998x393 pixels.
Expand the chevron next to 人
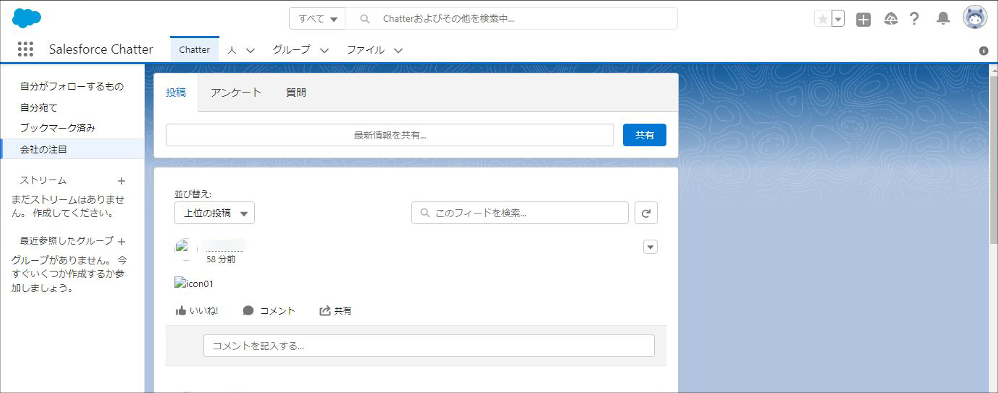250,50
